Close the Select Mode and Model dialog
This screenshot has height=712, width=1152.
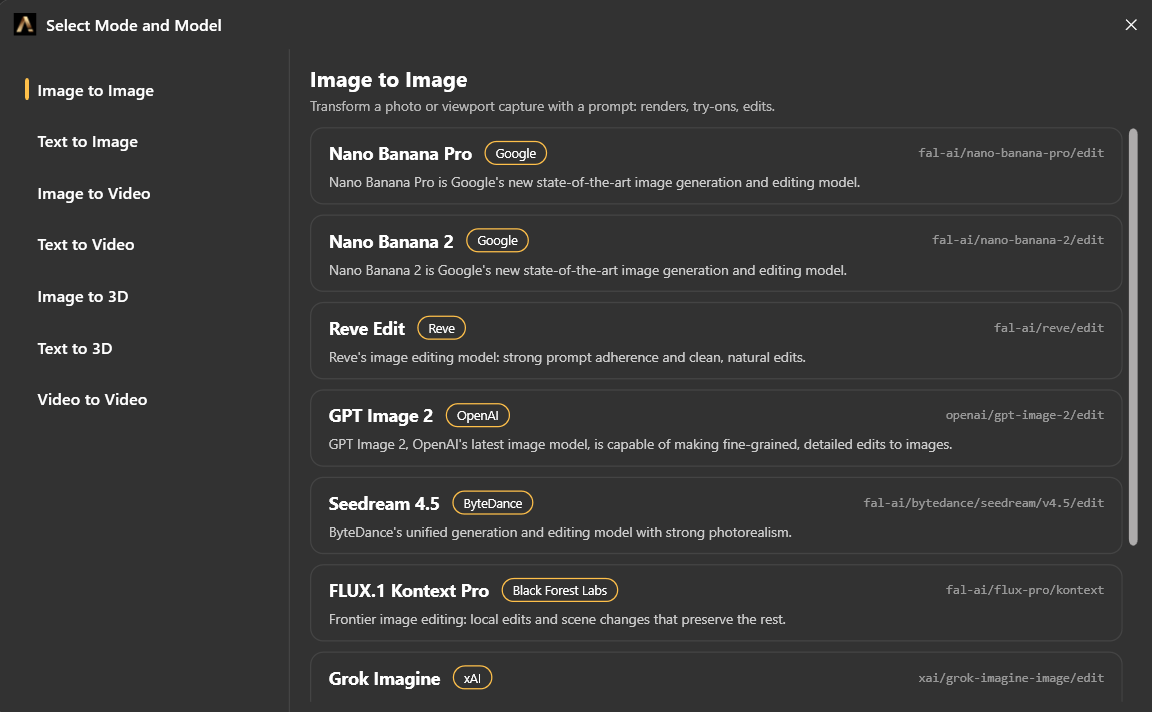pos(1131,25)
